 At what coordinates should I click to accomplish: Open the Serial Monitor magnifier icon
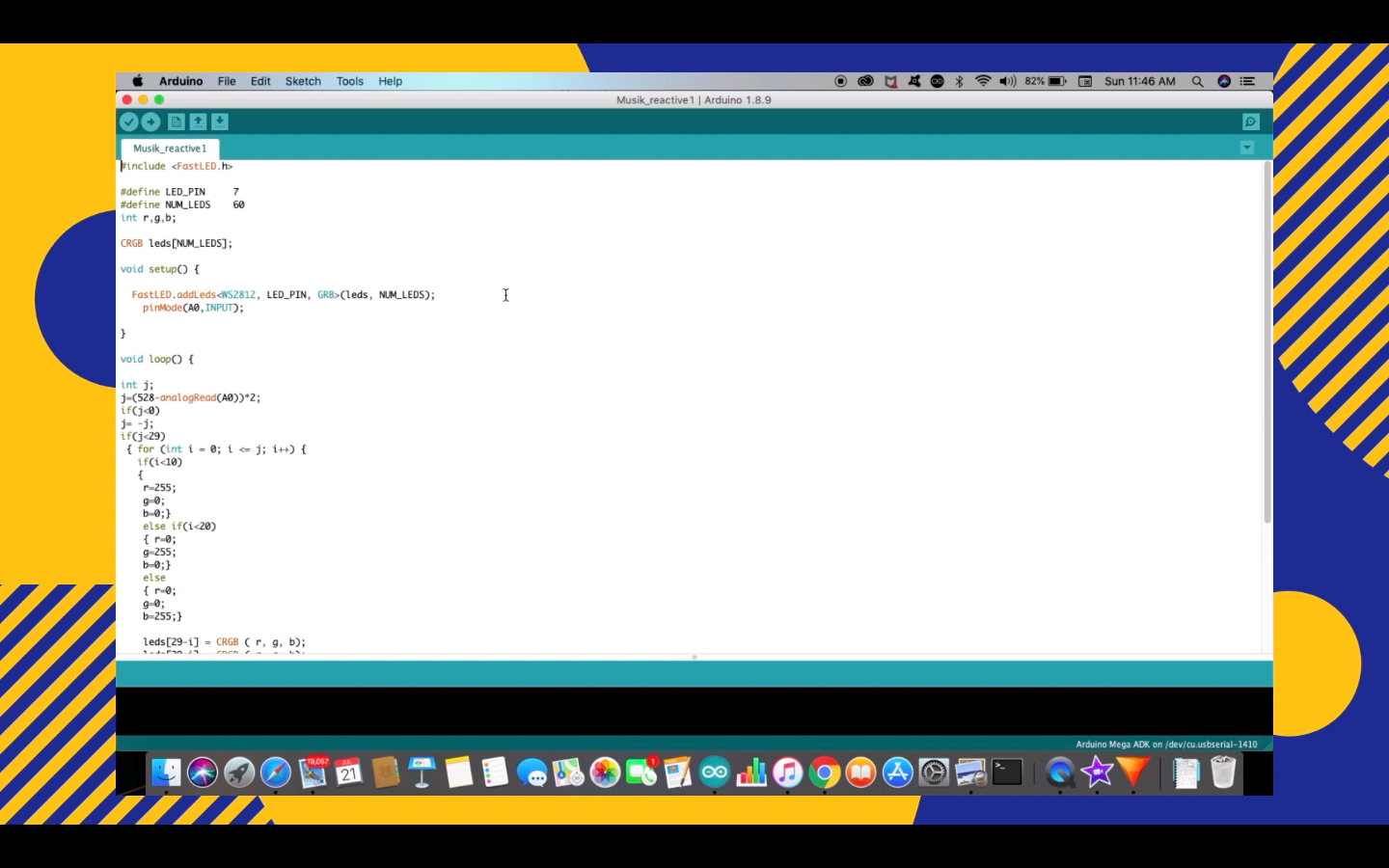(1251, 122)
